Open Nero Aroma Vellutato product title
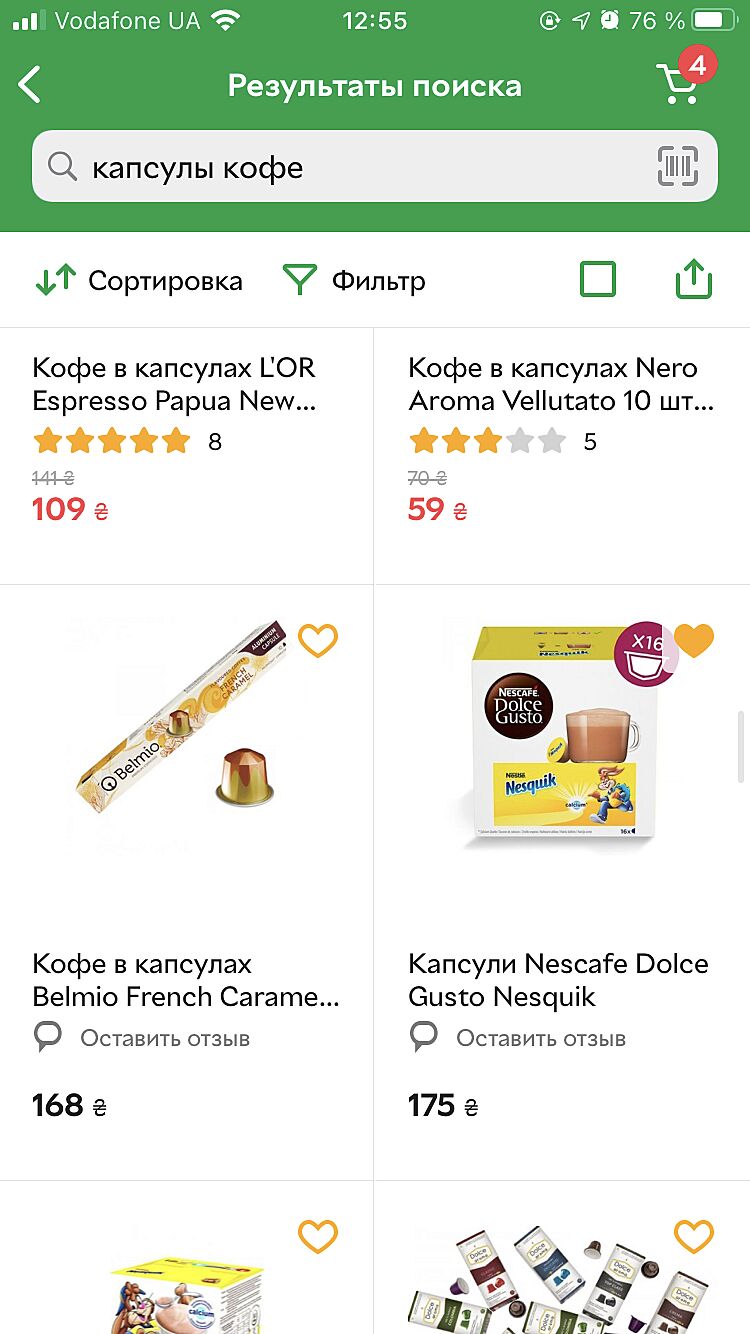750x1334 pixels. [560, 384]
